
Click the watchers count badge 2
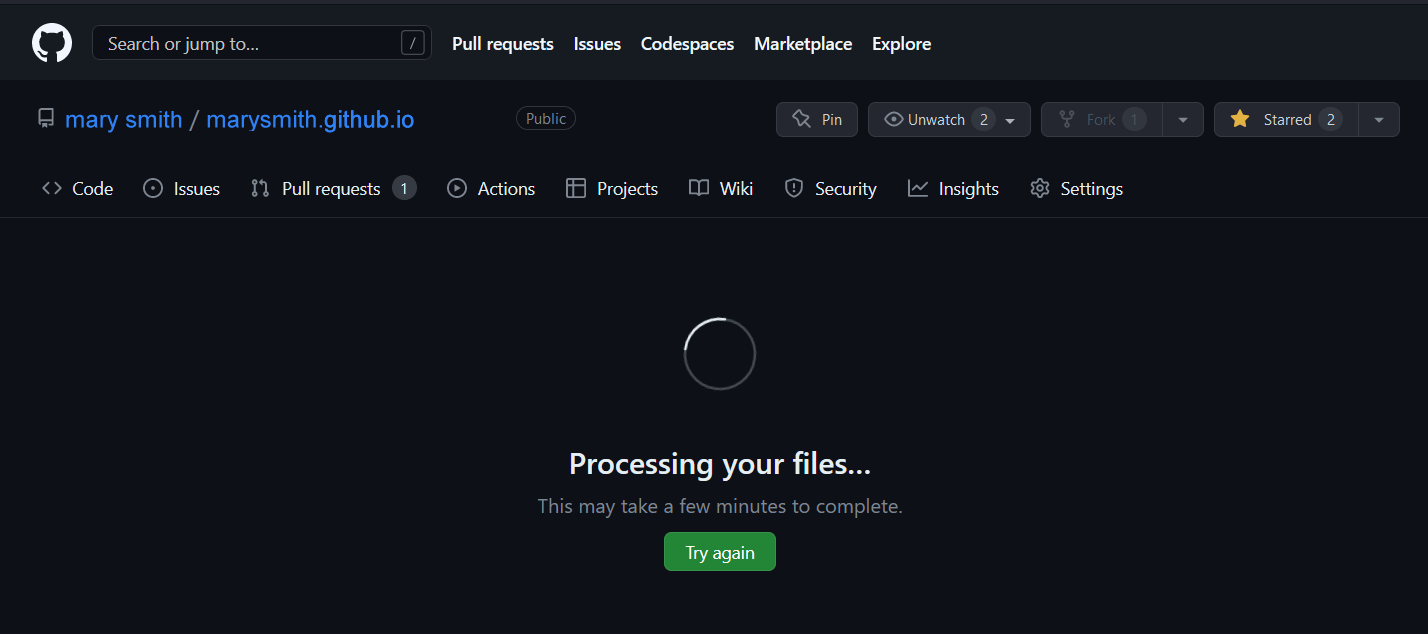983,120
